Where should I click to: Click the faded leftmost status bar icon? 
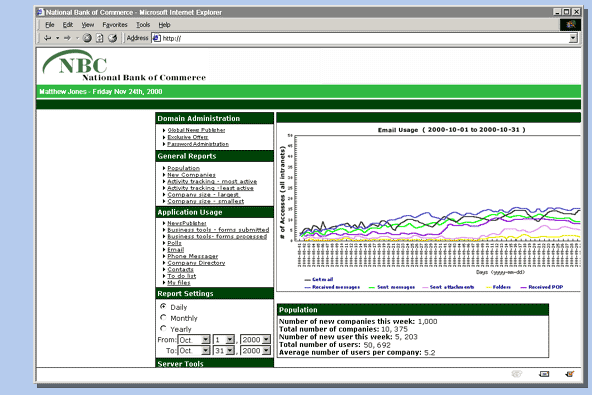pyautogui.click(x=516, y=374)
